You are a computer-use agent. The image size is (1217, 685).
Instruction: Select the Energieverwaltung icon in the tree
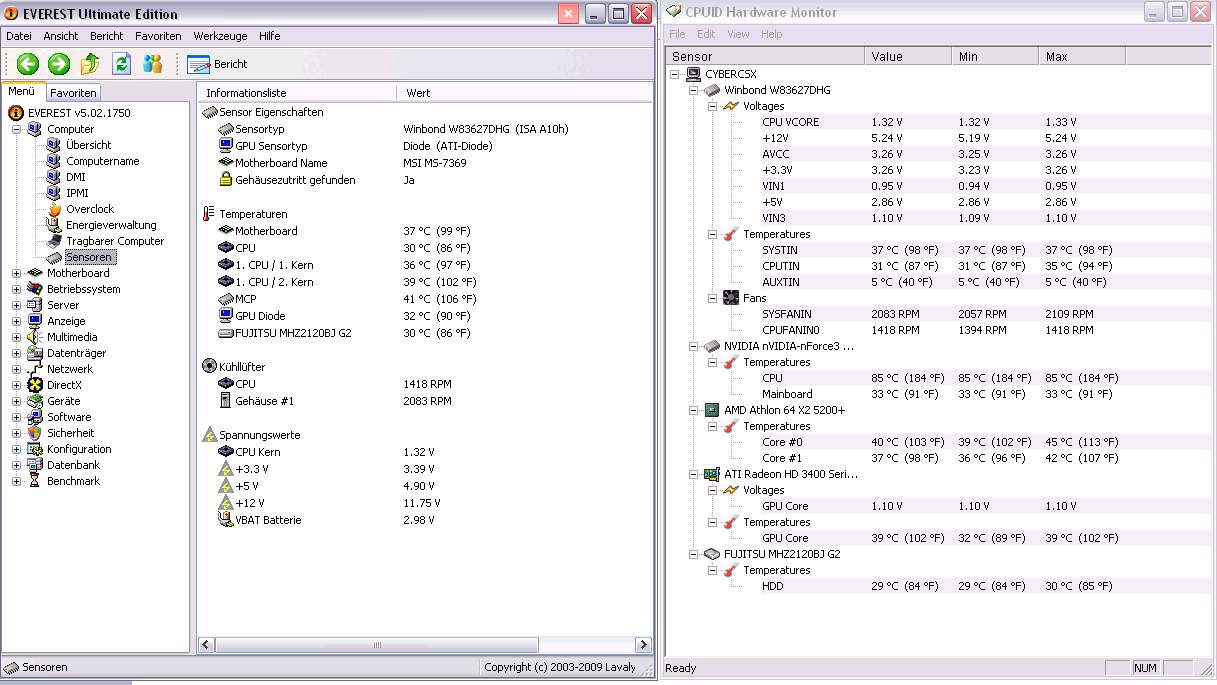pyautogui.click(x=54, y=225)
